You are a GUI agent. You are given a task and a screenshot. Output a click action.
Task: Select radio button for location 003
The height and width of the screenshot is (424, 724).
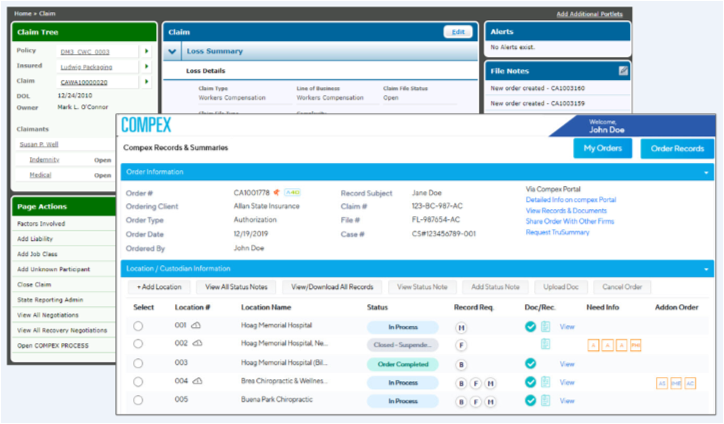tap(138, 363)
